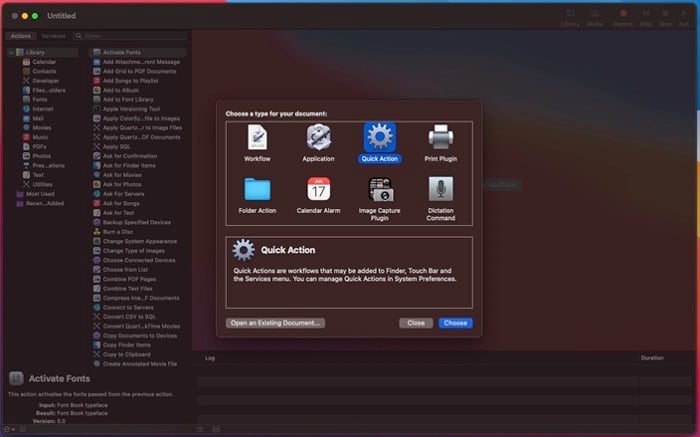700x437 pixels.
Task: Select Add Grid to PDF Documents action
Action: click(x=138, y=71)
